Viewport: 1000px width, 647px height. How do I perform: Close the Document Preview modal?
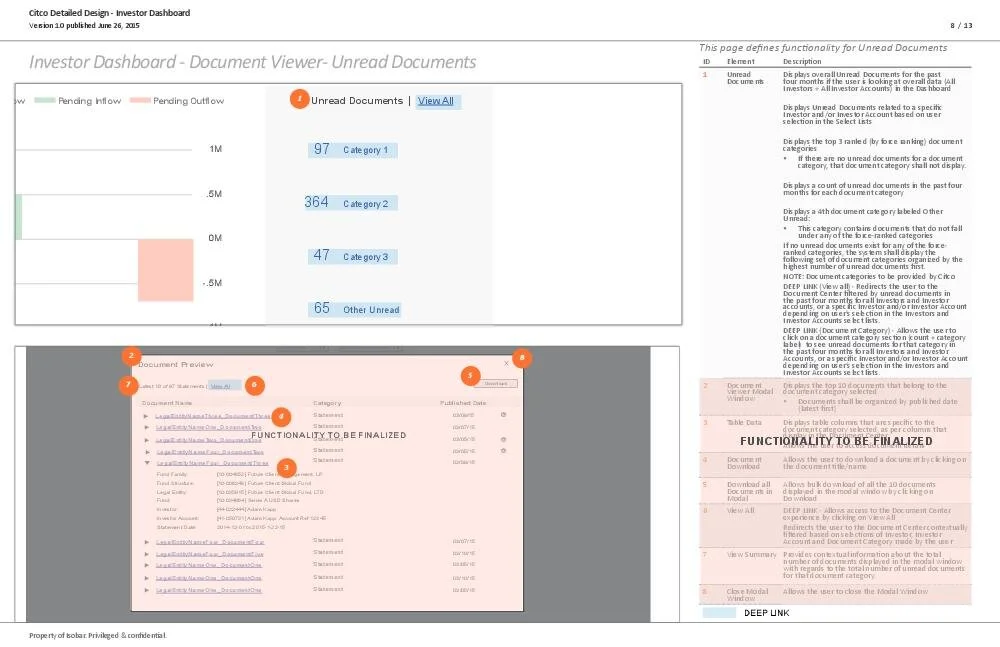tap(506, 363)
